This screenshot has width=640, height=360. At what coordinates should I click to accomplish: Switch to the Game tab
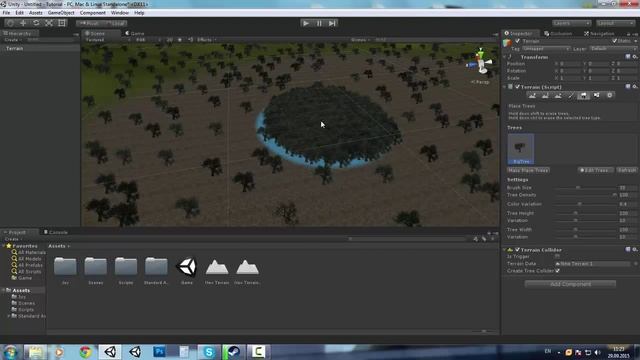click(x=135, y=33)
